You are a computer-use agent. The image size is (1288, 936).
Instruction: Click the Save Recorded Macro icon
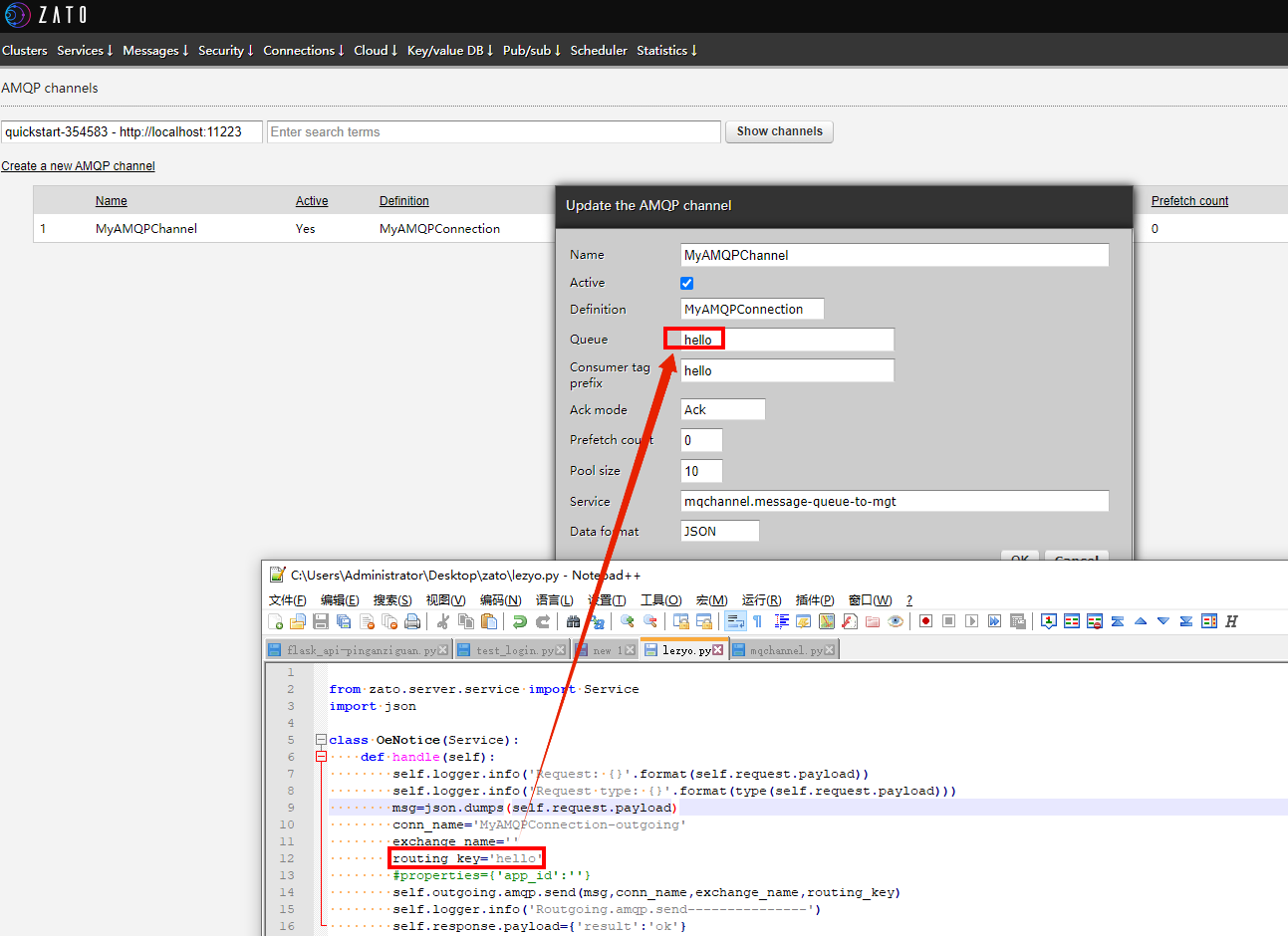coord(1017,621)
